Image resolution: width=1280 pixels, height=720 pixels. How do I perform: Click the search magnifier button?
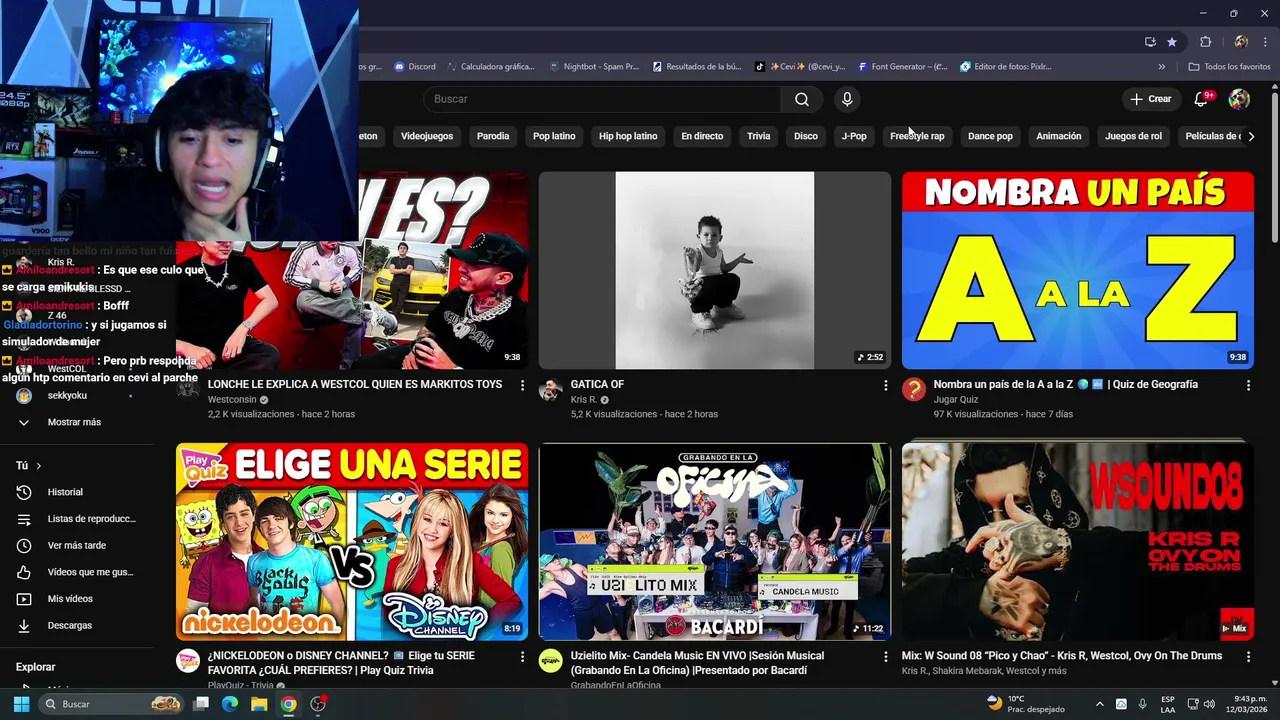pyautogui.click(x=802, y=99)
